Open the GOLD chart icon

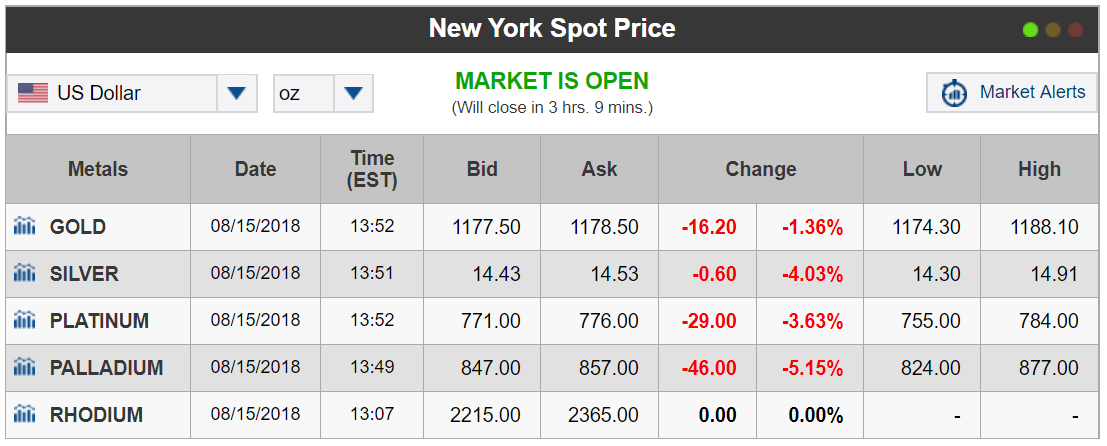(x=25, y=227)
